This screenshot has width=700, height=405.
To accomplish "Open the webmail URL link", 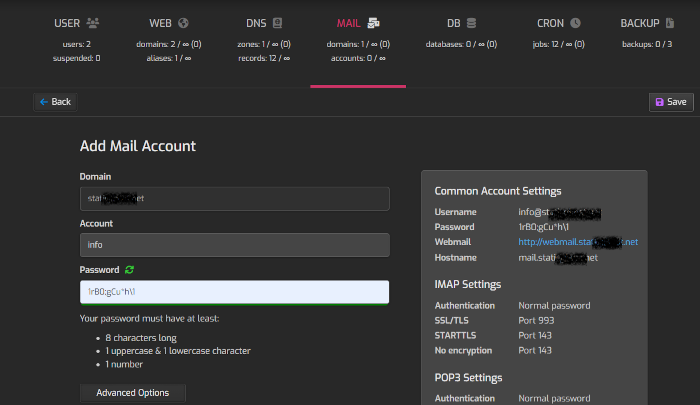I will coord(578,242).
